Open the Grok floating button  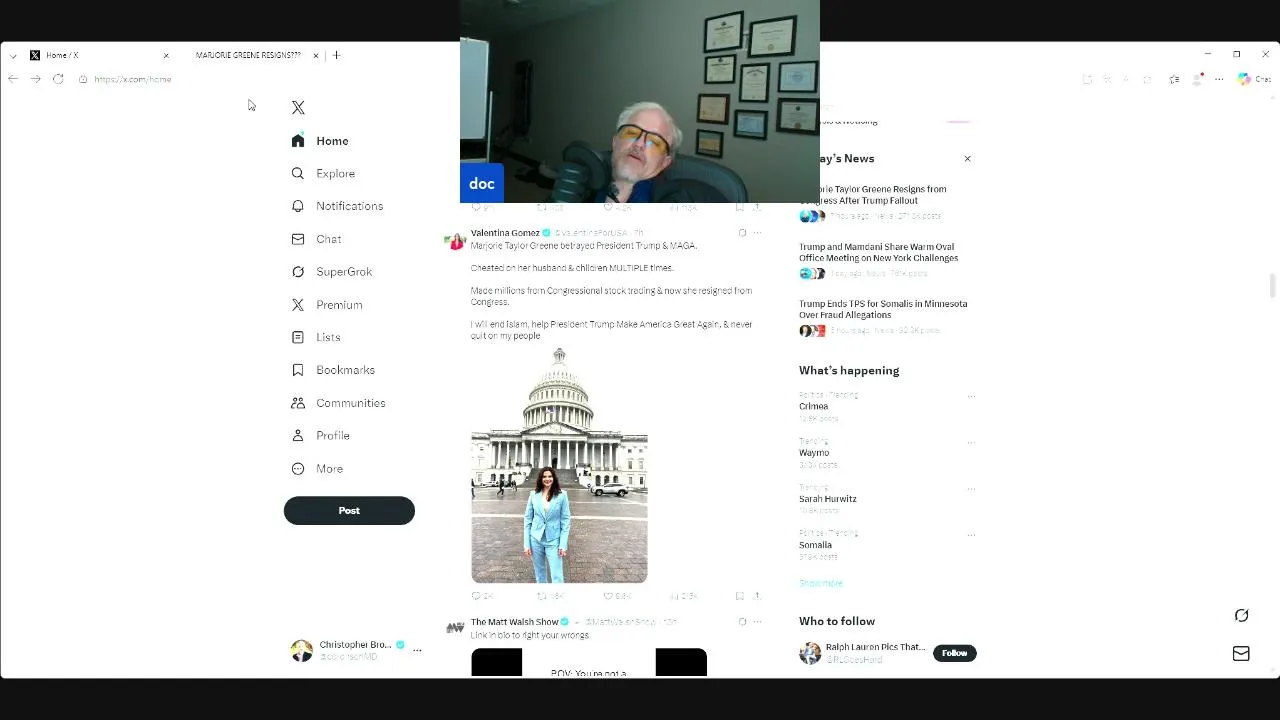tap(1241, 615)
